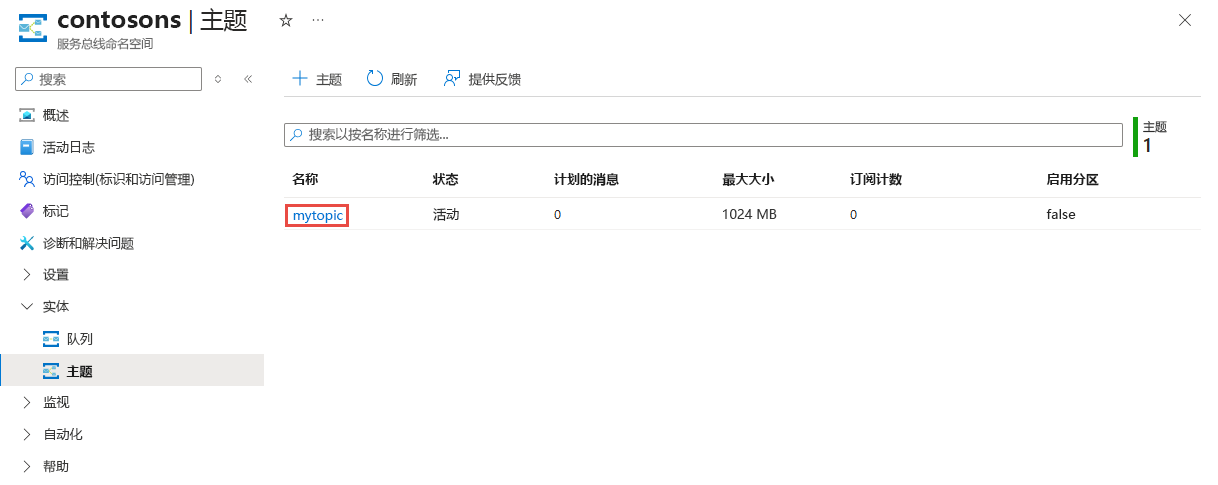Image resolution: width=1218 pixels, height=485 pixels.
Task: Favorite the page with the star icon
Action: click(286, 20)
